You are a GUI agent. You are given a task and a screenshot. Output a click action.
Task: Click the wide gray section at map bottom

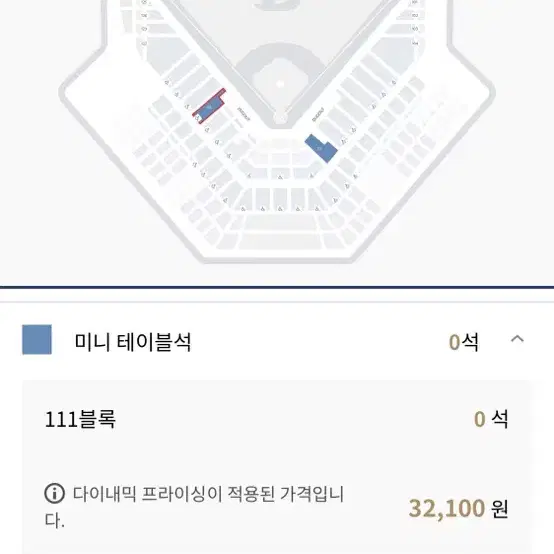coord(281,241)
